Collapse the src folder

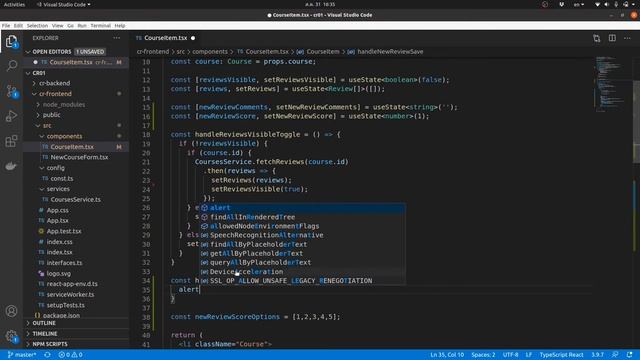76,126
